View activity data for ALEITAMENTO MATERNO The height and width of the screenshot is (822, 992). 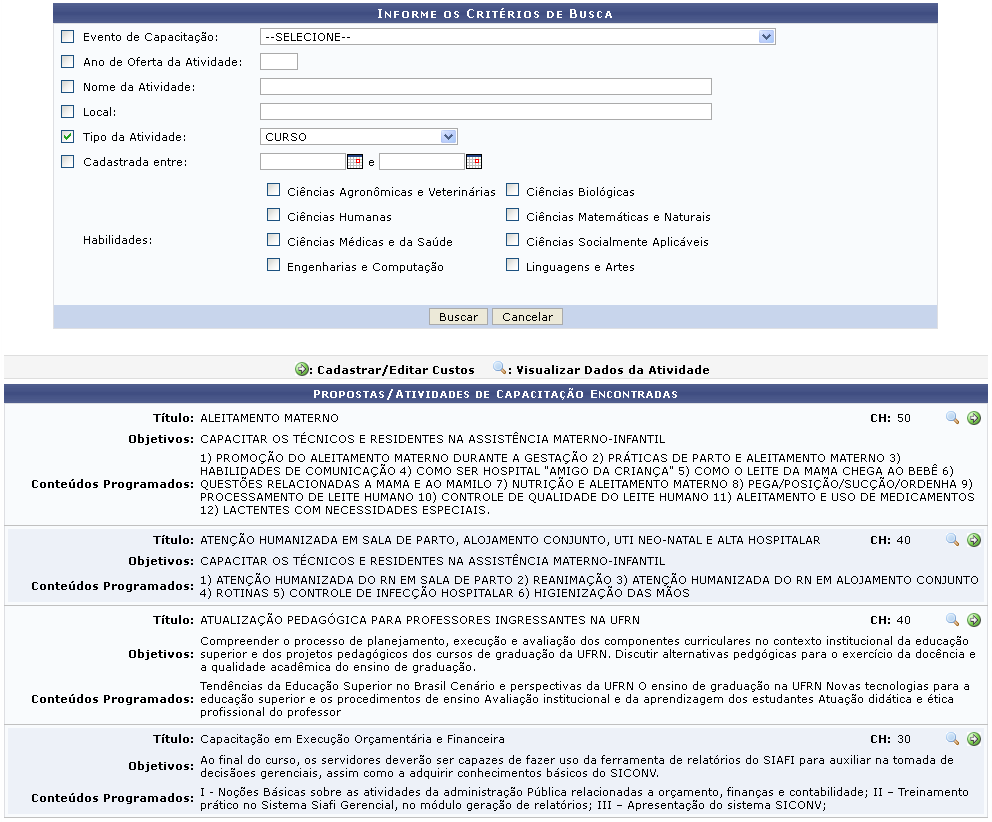[x=952, y=418]
